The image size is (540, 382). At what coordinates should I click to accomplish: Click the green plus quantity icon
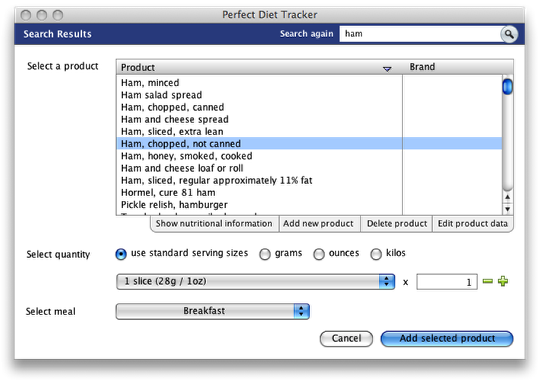503,281
